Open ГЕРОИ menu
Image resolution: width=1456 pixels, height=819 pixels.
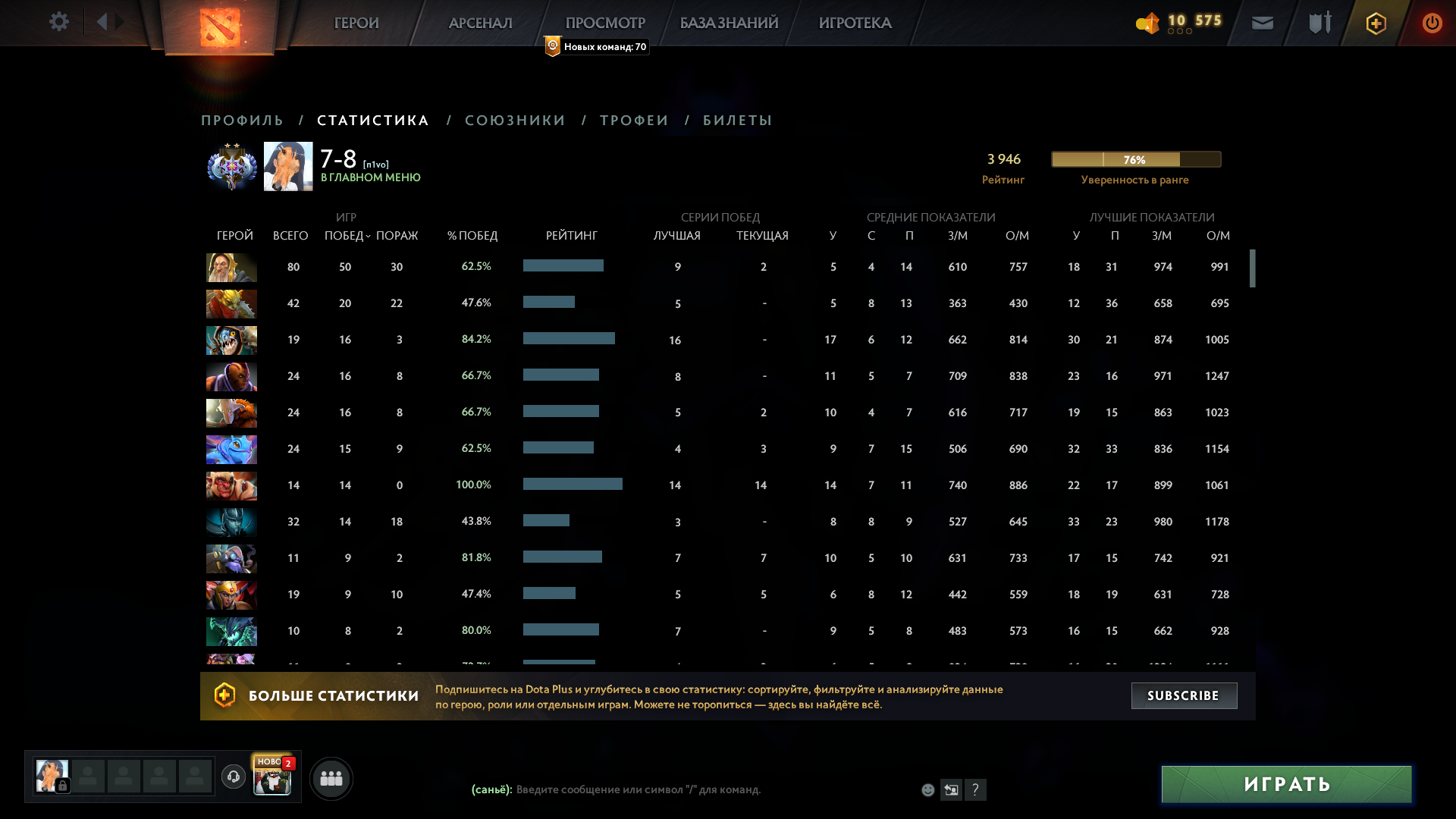[x=356, y=23]
